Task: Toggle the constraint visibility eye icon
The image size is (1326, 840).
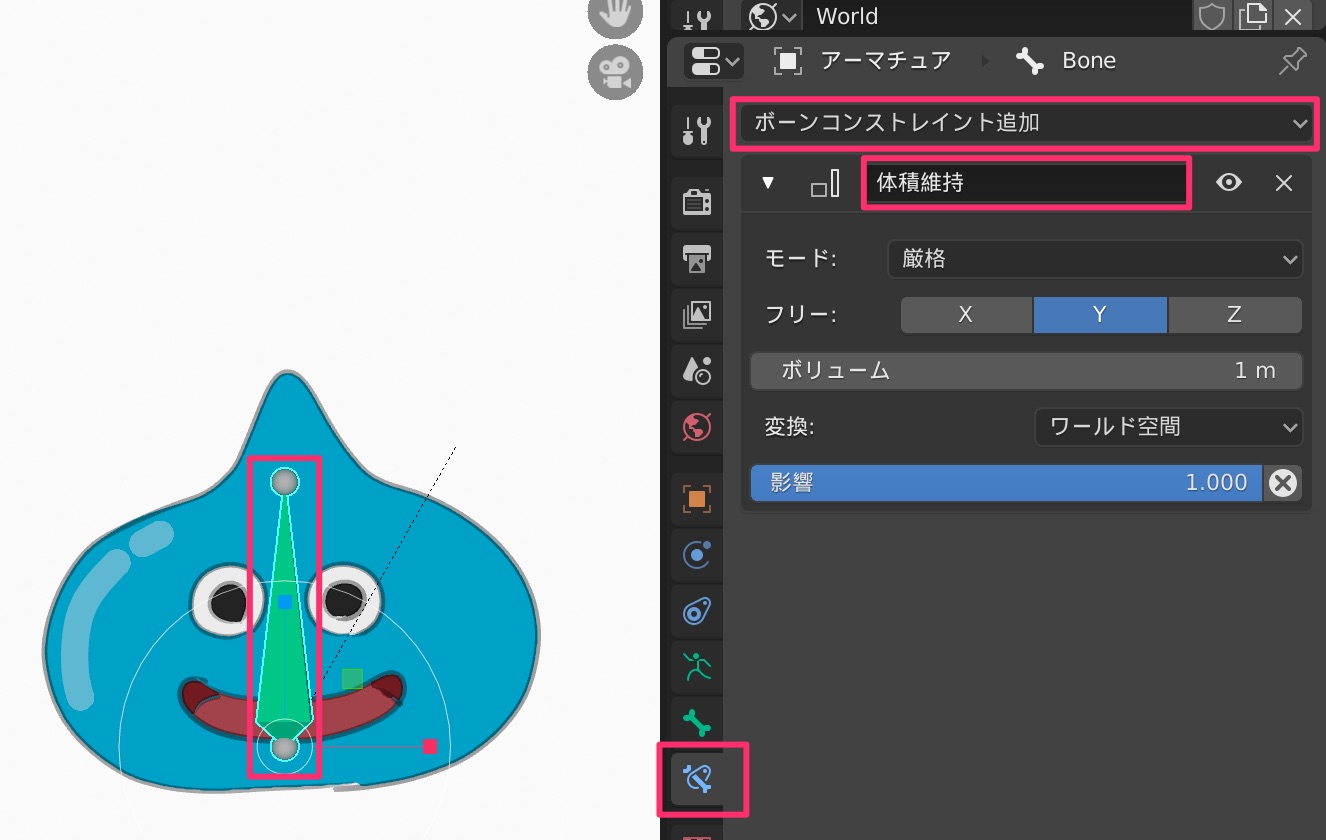Action: coord(1229,183)
